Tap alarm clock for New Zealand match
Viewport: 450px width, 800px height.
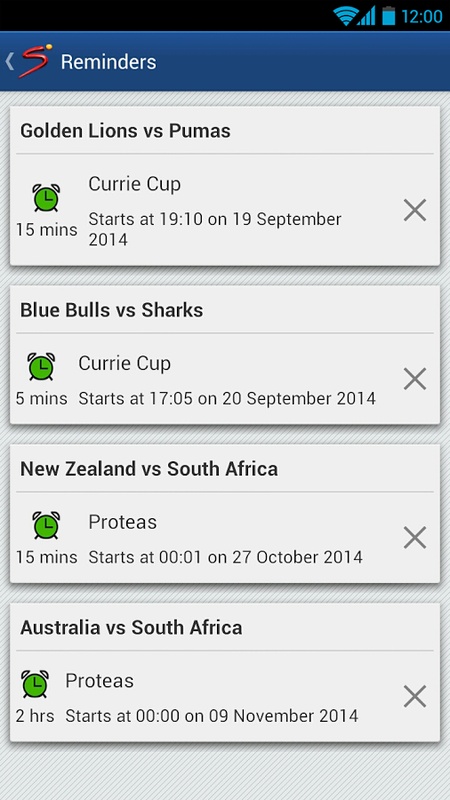[46, 526]
